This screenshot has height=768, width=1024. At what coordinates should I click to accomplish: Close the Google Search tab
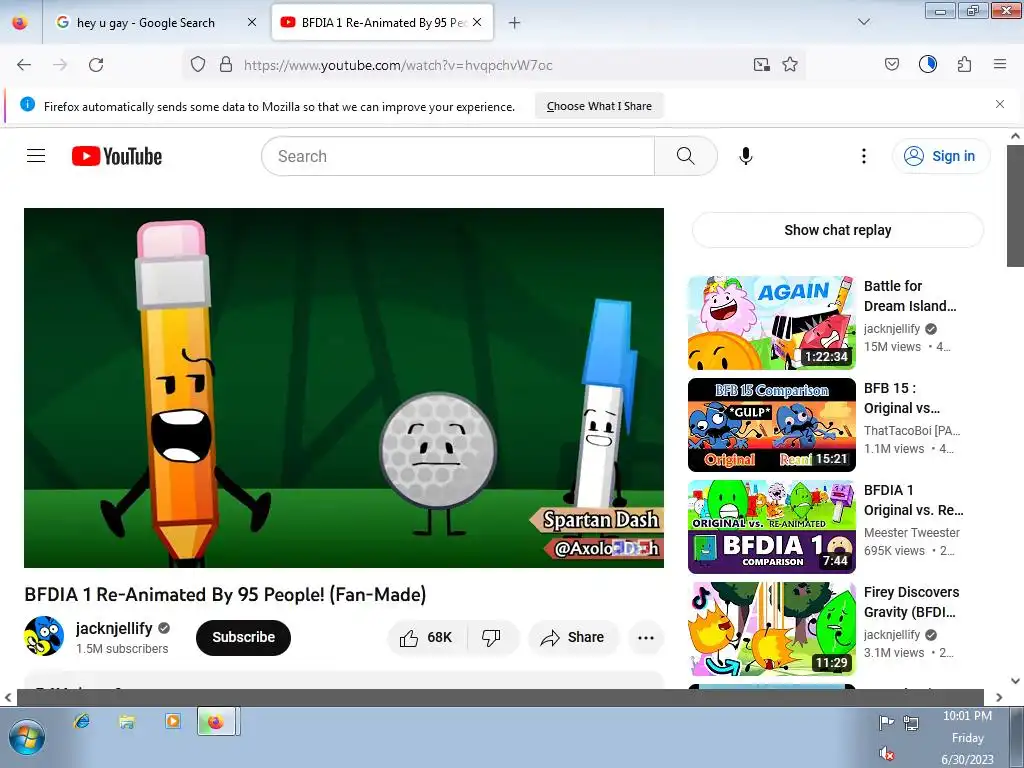pyautogui.click(x=252, y=22)
